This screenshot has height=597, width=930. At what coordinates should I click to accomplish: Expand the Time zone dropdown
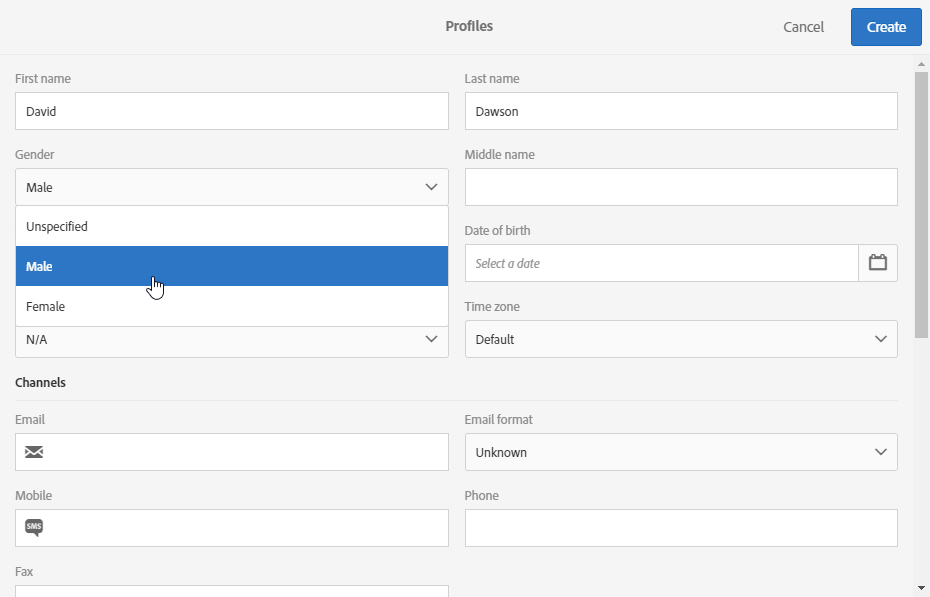(681, 339)
